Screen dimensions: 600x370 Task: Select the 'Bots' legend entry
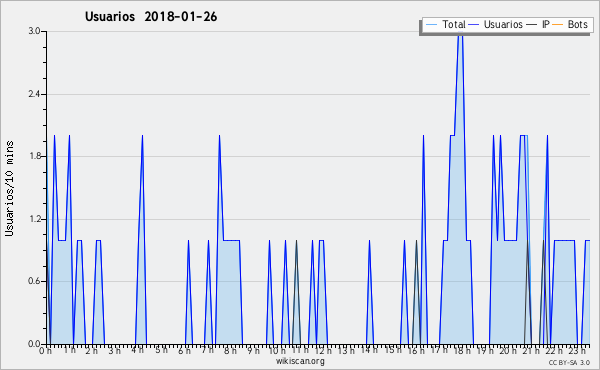tap(577, 24)
